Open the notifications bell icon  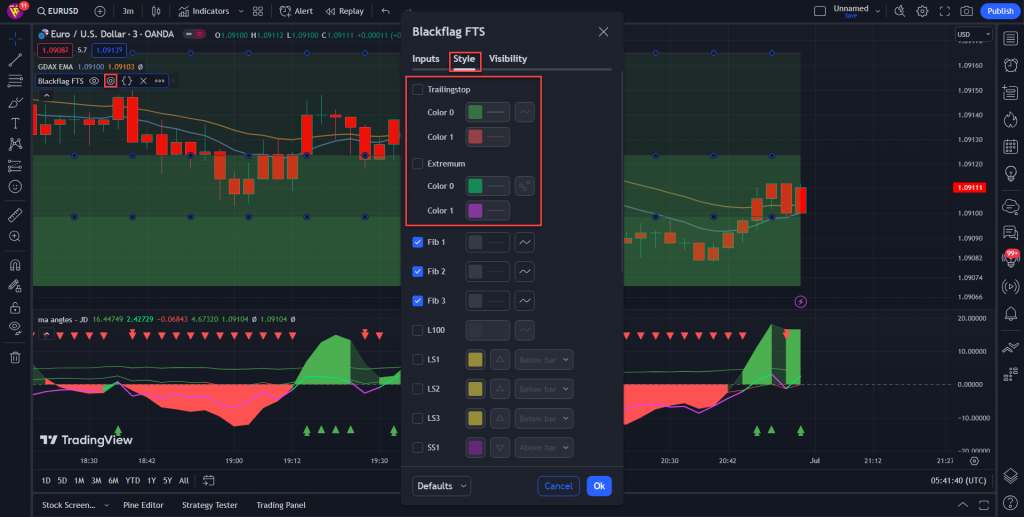point(1010,314)
